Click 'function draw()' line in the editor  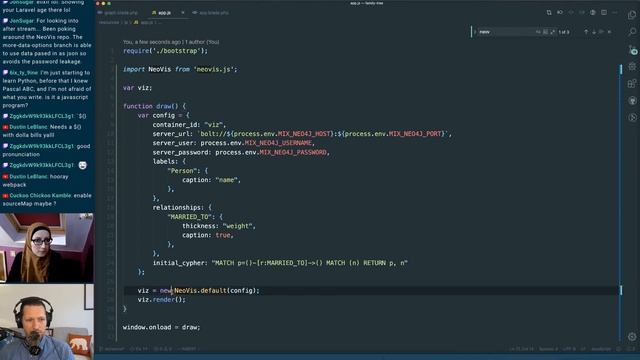tap(154, 106)
